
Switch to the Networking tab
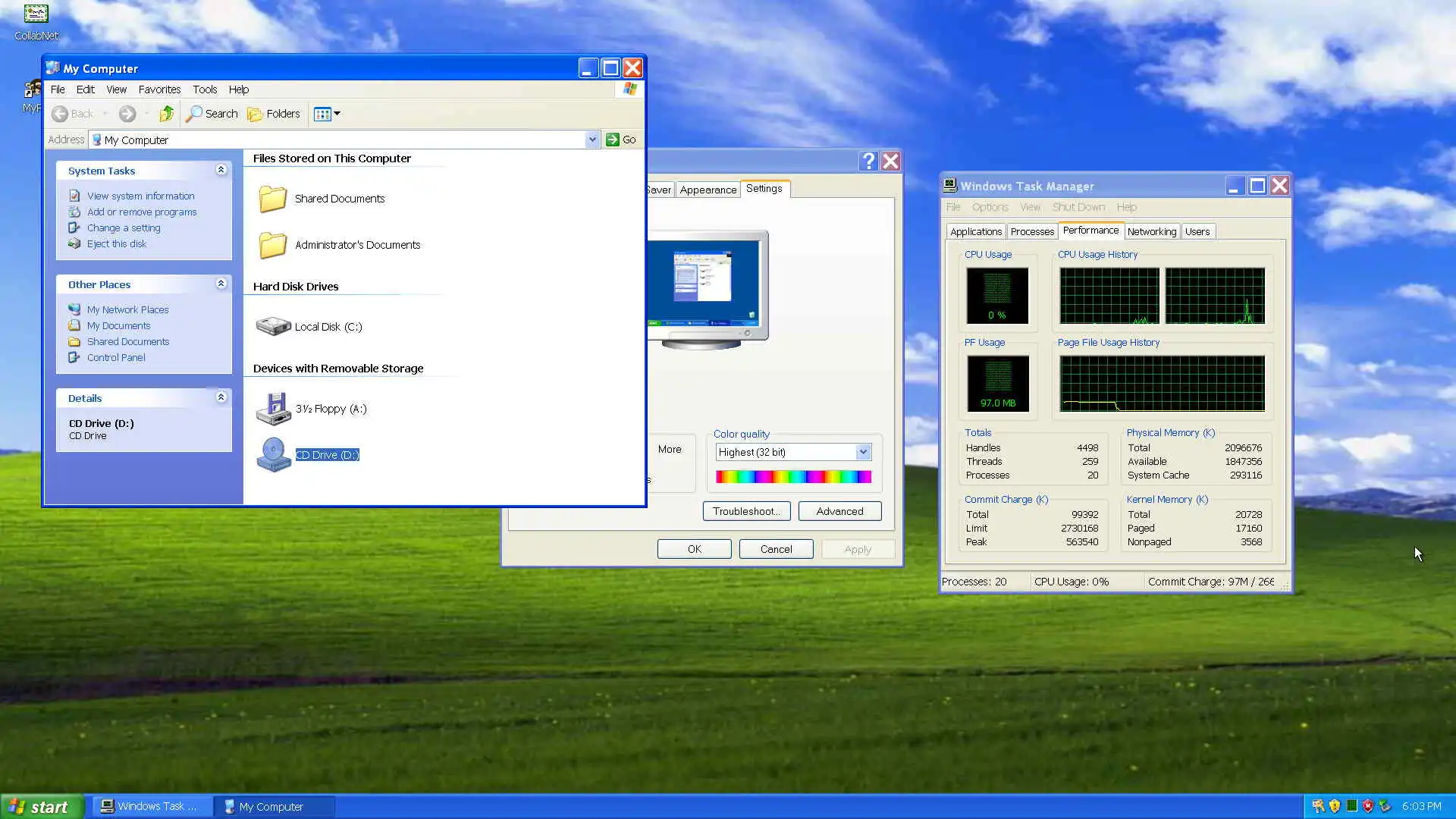click(1151, 231)
